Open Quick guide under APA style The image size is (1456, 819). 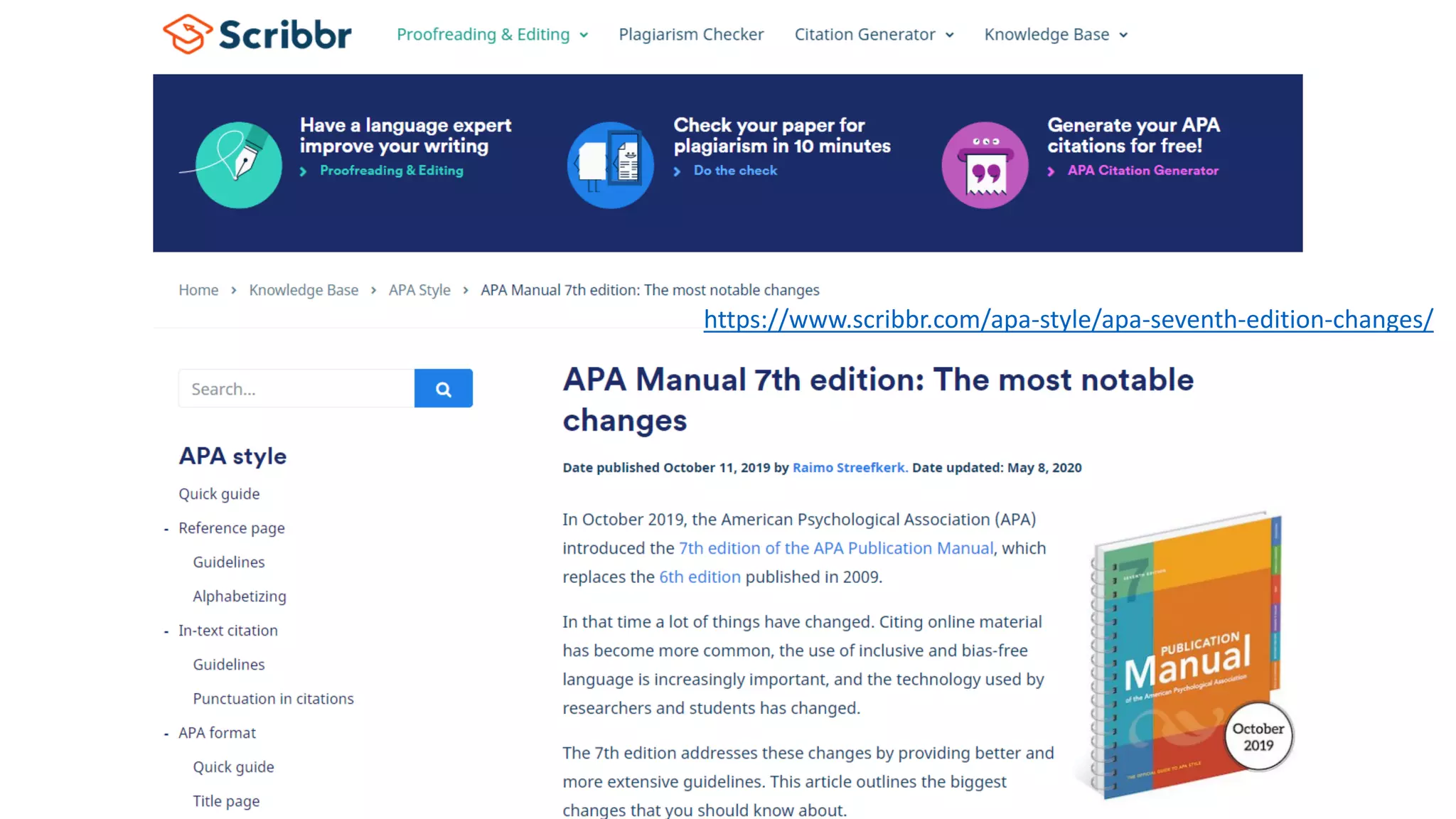click(x=219, y=493)
